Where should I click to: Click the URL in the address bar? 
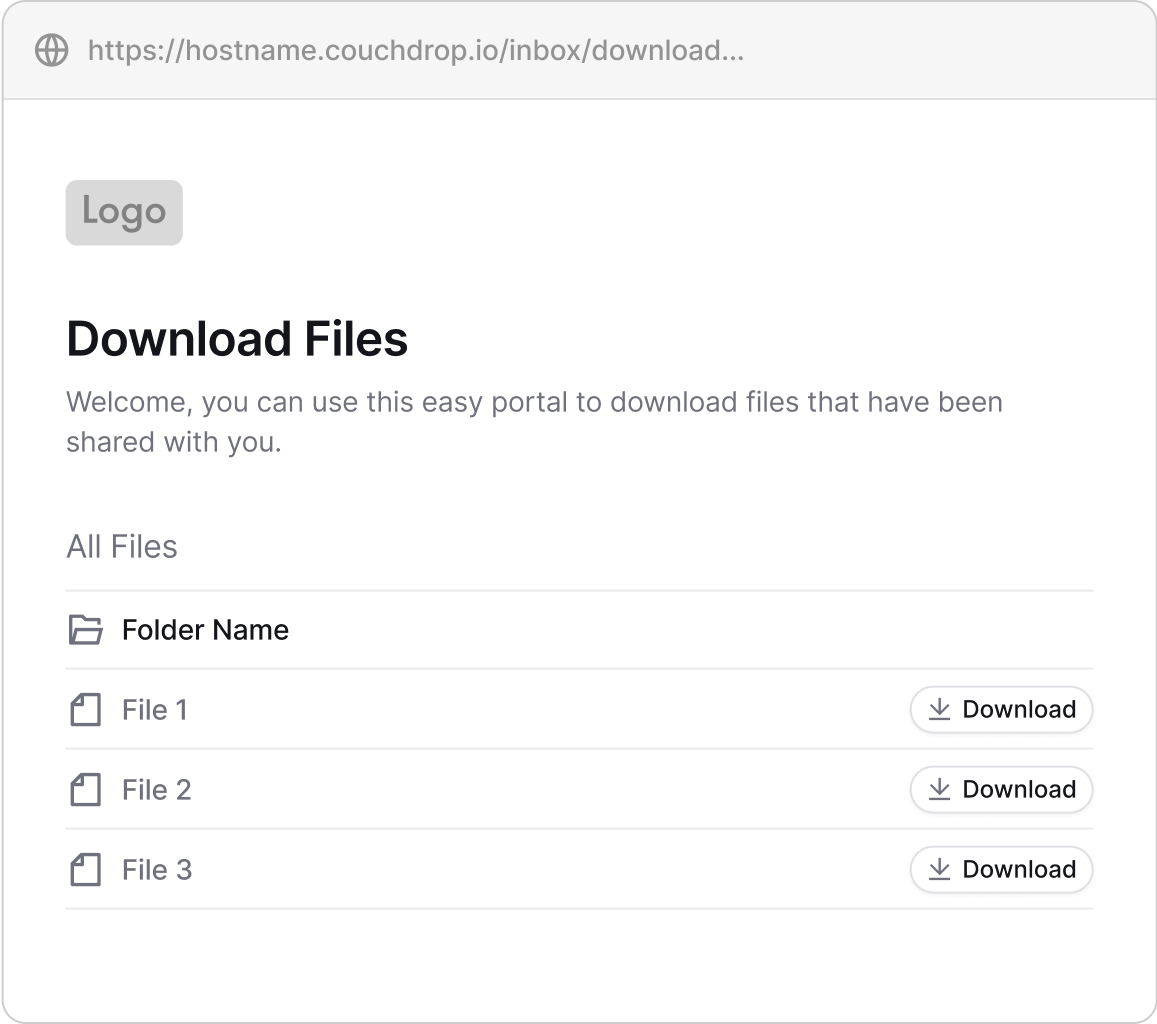tap(415, 49)
